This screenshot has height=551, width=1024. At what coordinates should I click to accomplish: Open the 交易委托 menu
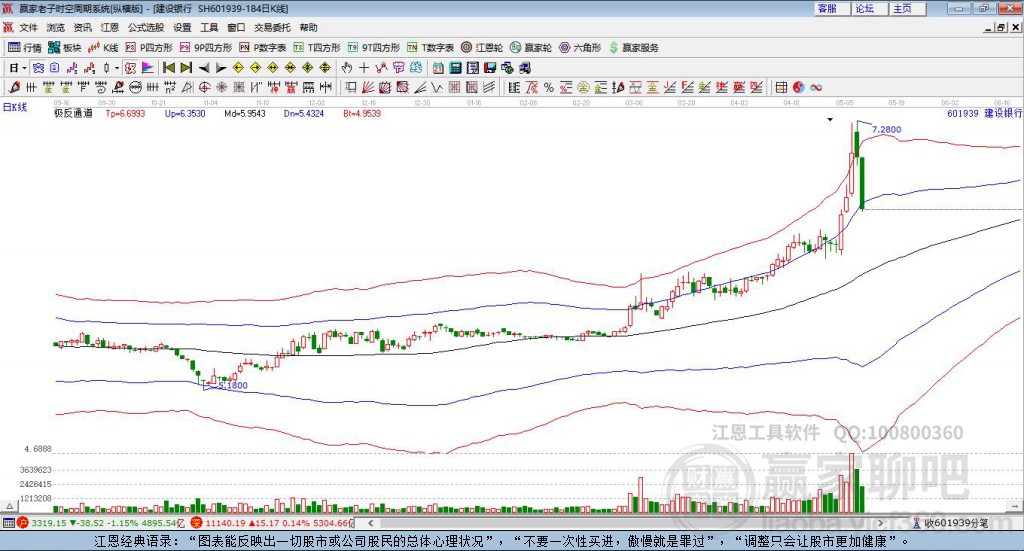tap(272, 27)
